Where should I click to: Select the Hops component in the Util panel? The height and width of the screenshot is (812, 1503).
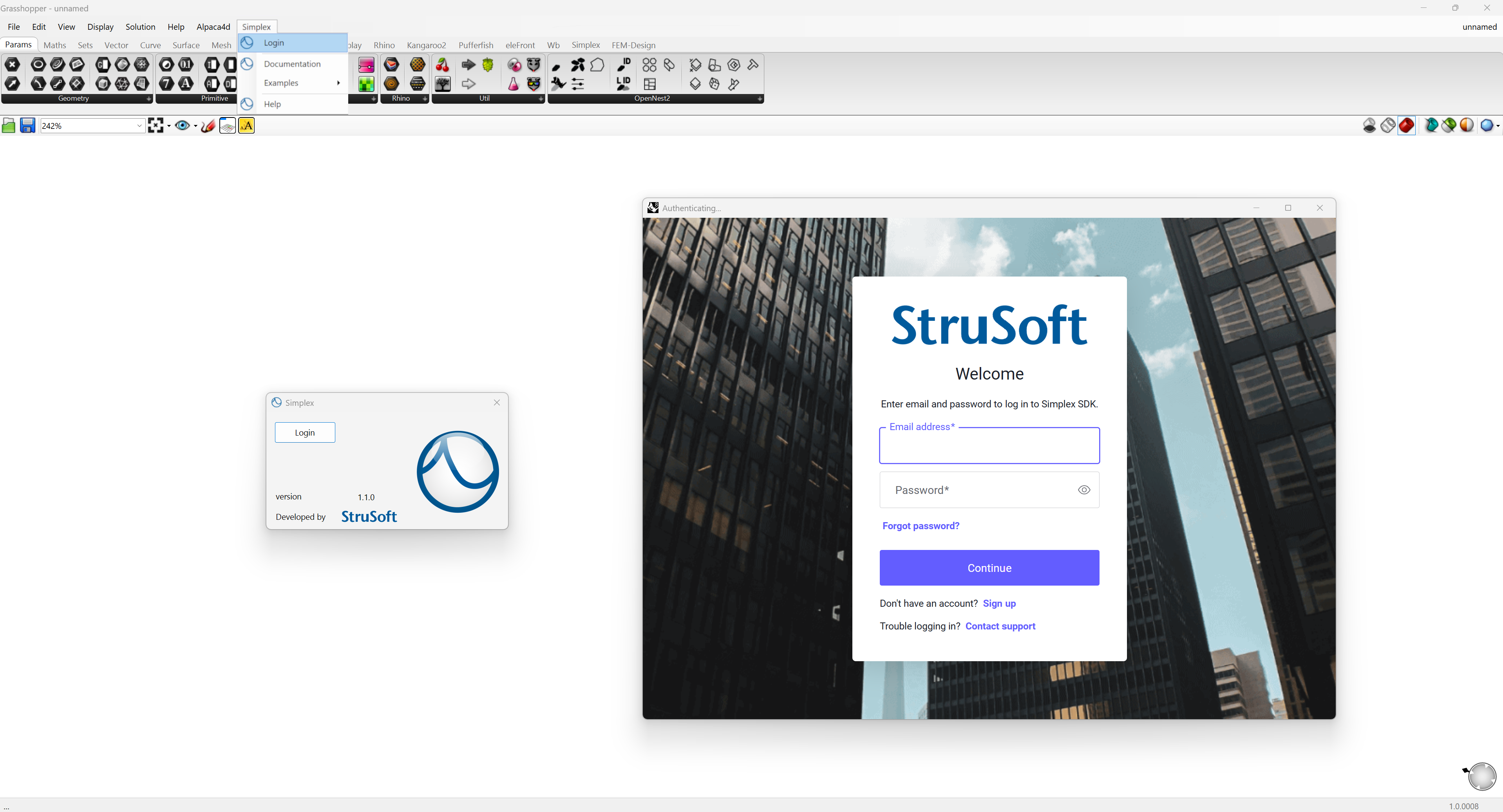(488, 65)
